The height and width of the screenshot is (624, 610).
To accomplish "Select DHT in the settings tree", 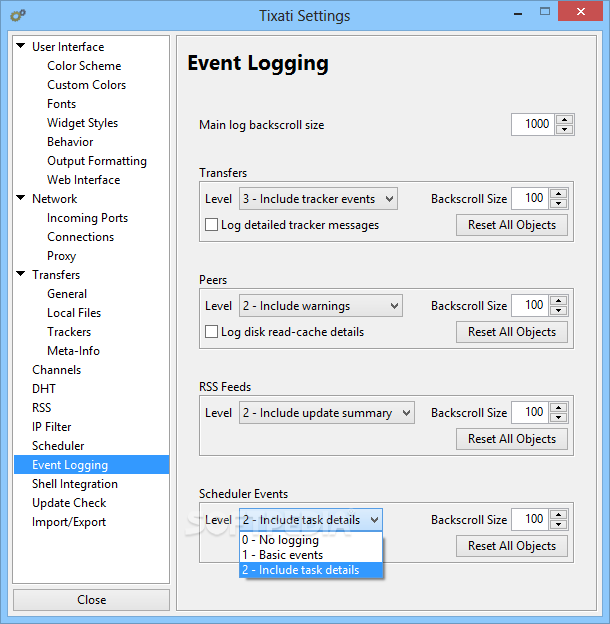I will pyautogui.click(x=44, y=389).
